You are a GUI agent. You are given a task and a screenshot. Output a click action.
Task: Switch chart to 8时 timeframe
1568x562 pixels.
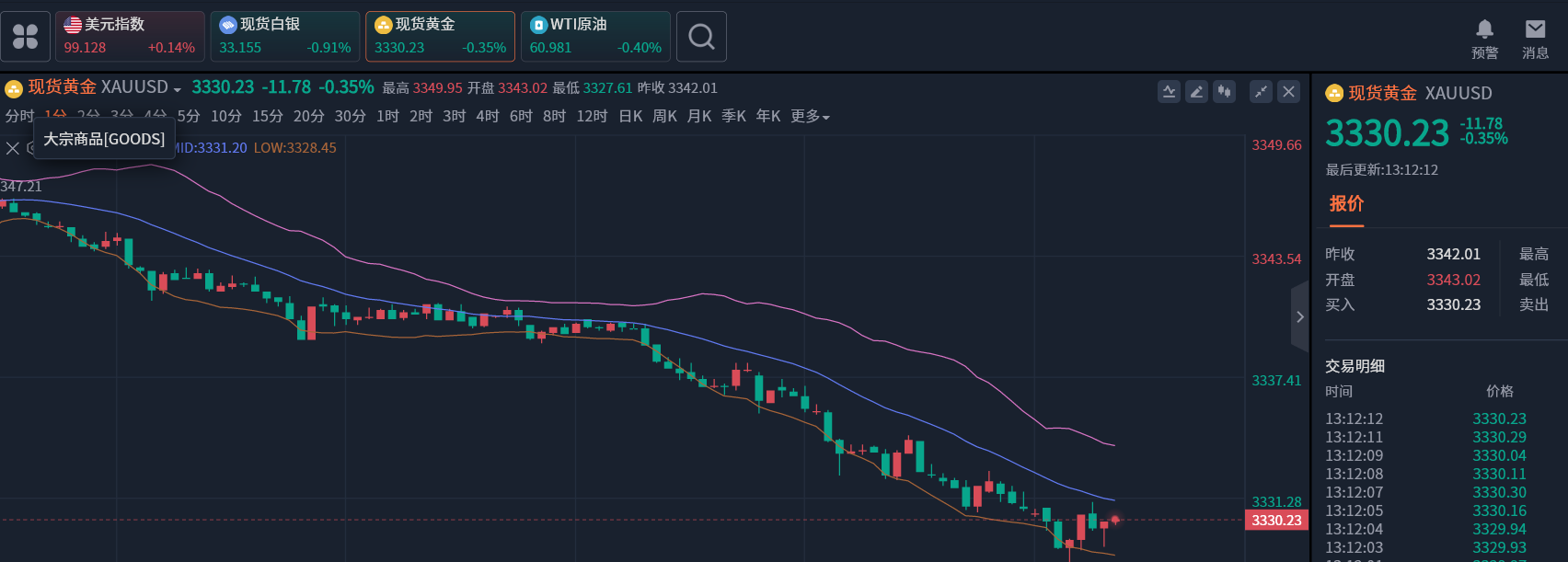(554, 117)
